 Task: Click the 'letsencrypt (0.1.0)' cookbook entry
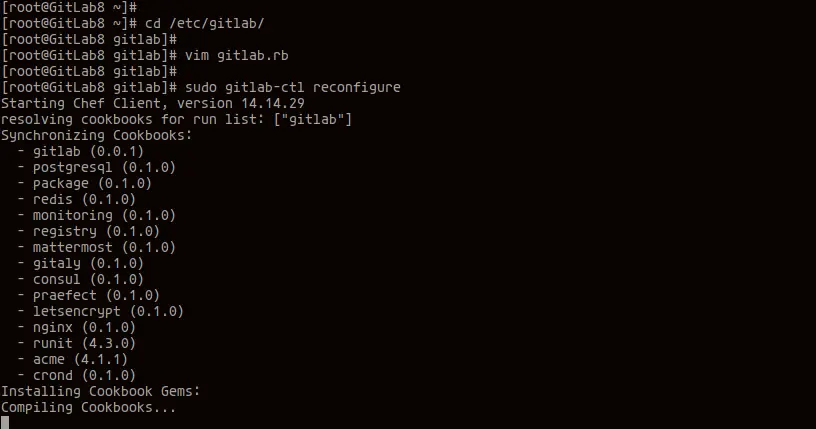108,311
